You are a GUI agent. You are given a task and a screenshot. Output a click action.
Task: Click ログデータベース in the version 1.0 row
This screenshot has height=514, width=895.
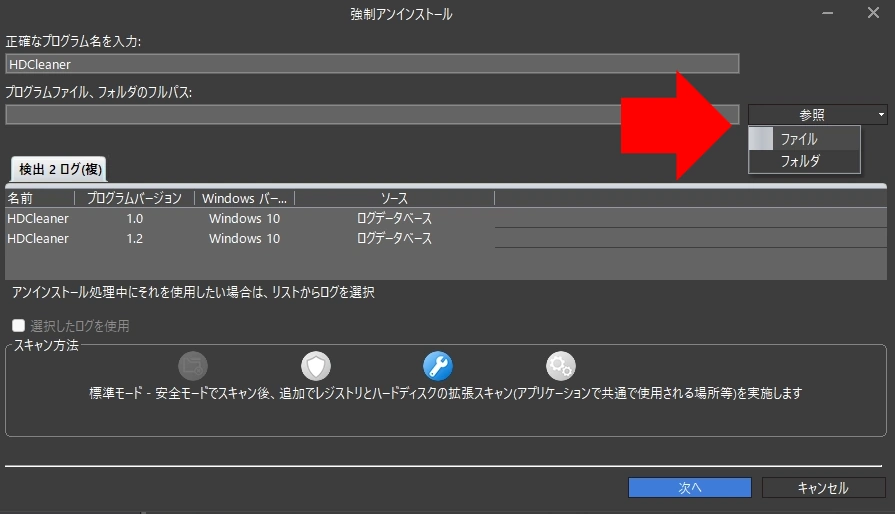(x=394, y=218)
